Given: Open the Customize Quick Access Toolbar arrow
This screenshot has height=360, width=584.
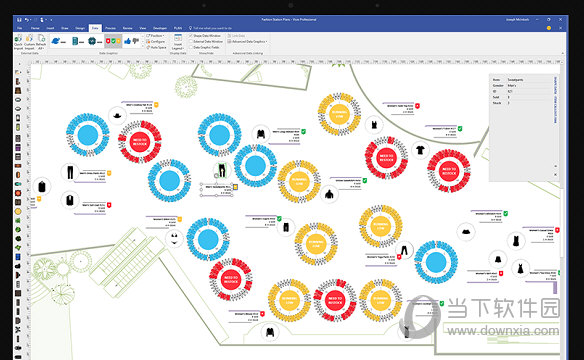Looking at the screenshot, I should (51, 19).
